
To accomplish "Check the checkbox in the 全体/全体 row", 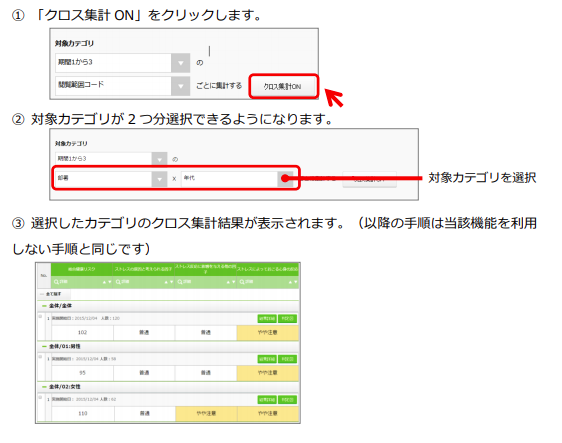I will click(x=40, y=316).
